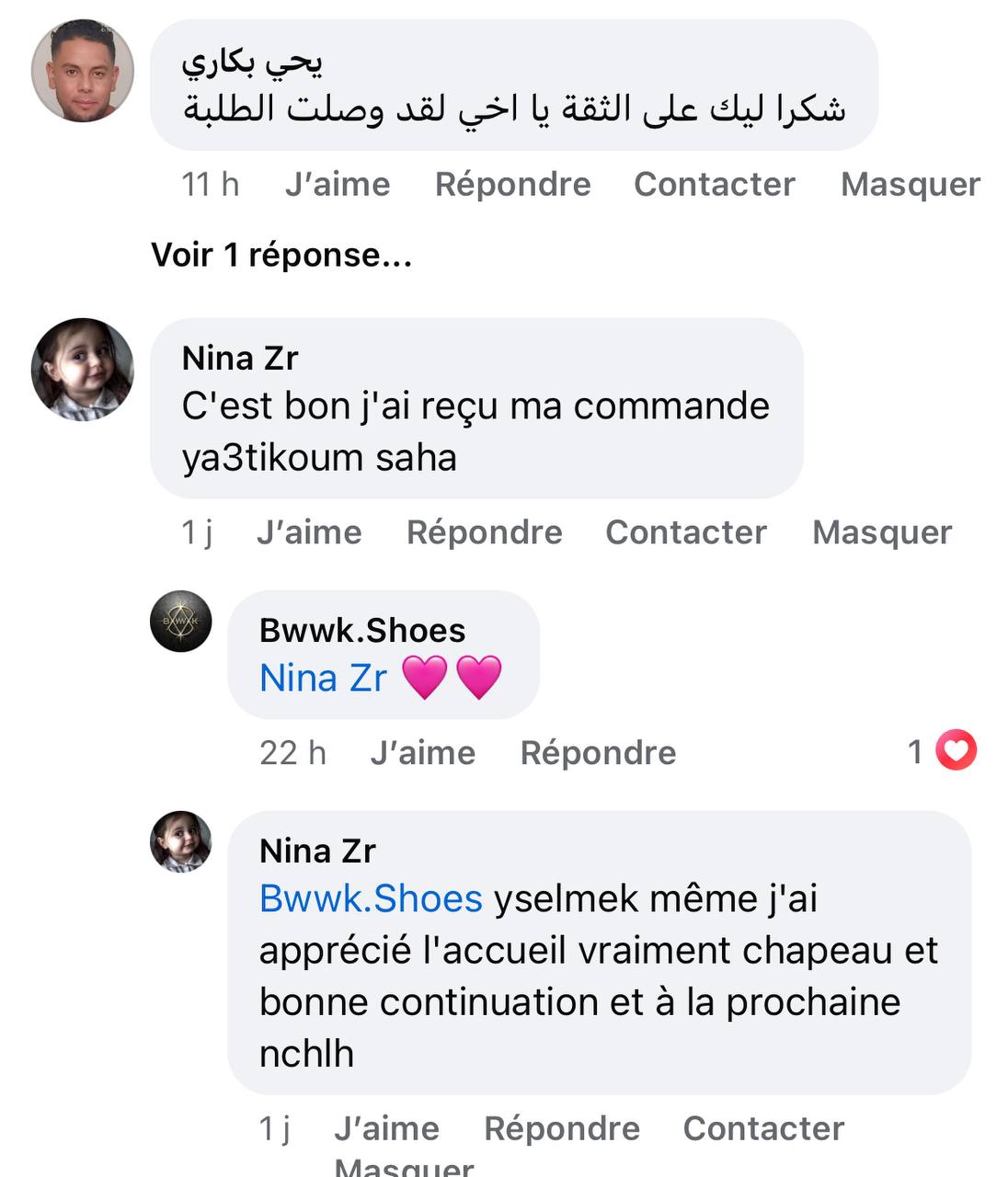Like Nina Zr's last reply with J'aime

[x=386, y=1128]
